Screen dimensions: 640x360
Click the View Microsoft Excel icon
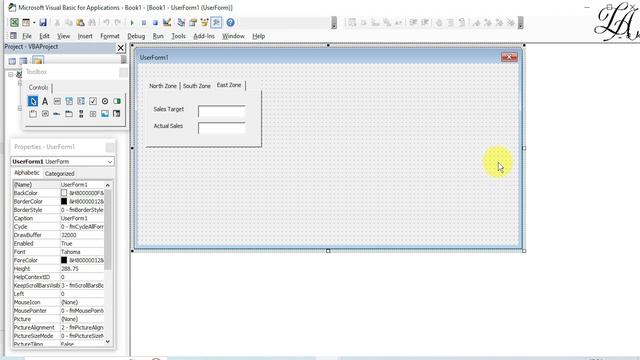pyautogui.click(x=14, y=23)
